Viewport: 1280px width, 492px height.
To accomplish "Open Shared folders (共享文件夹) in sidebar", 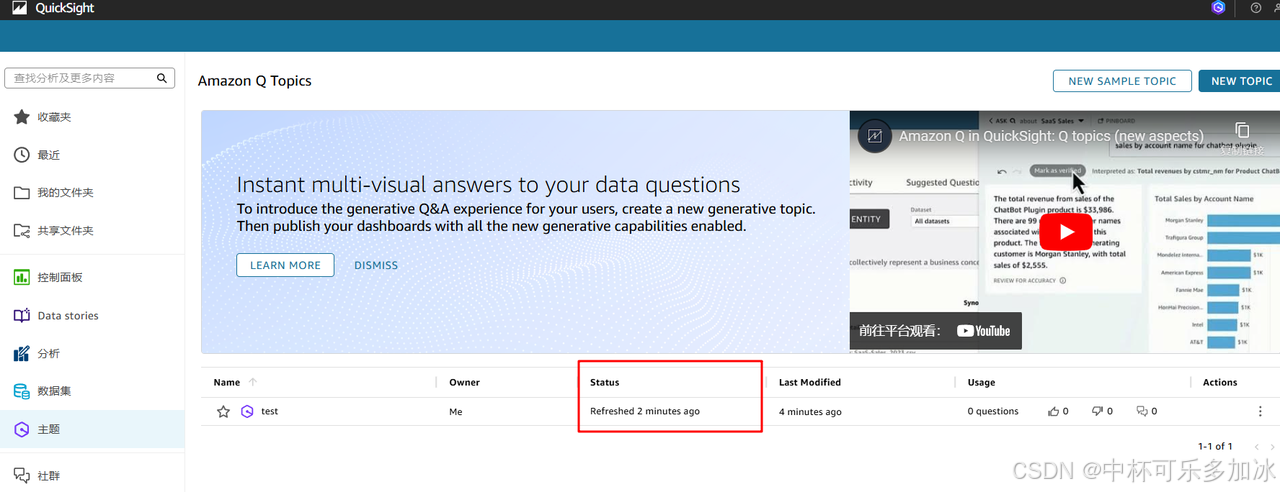I will (65, 230).
